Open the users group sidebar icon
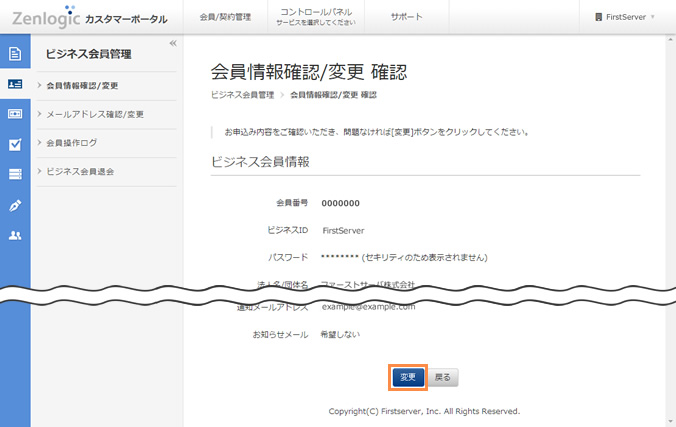This screenshot has width=676, height=427. click(x=15, y=235)
